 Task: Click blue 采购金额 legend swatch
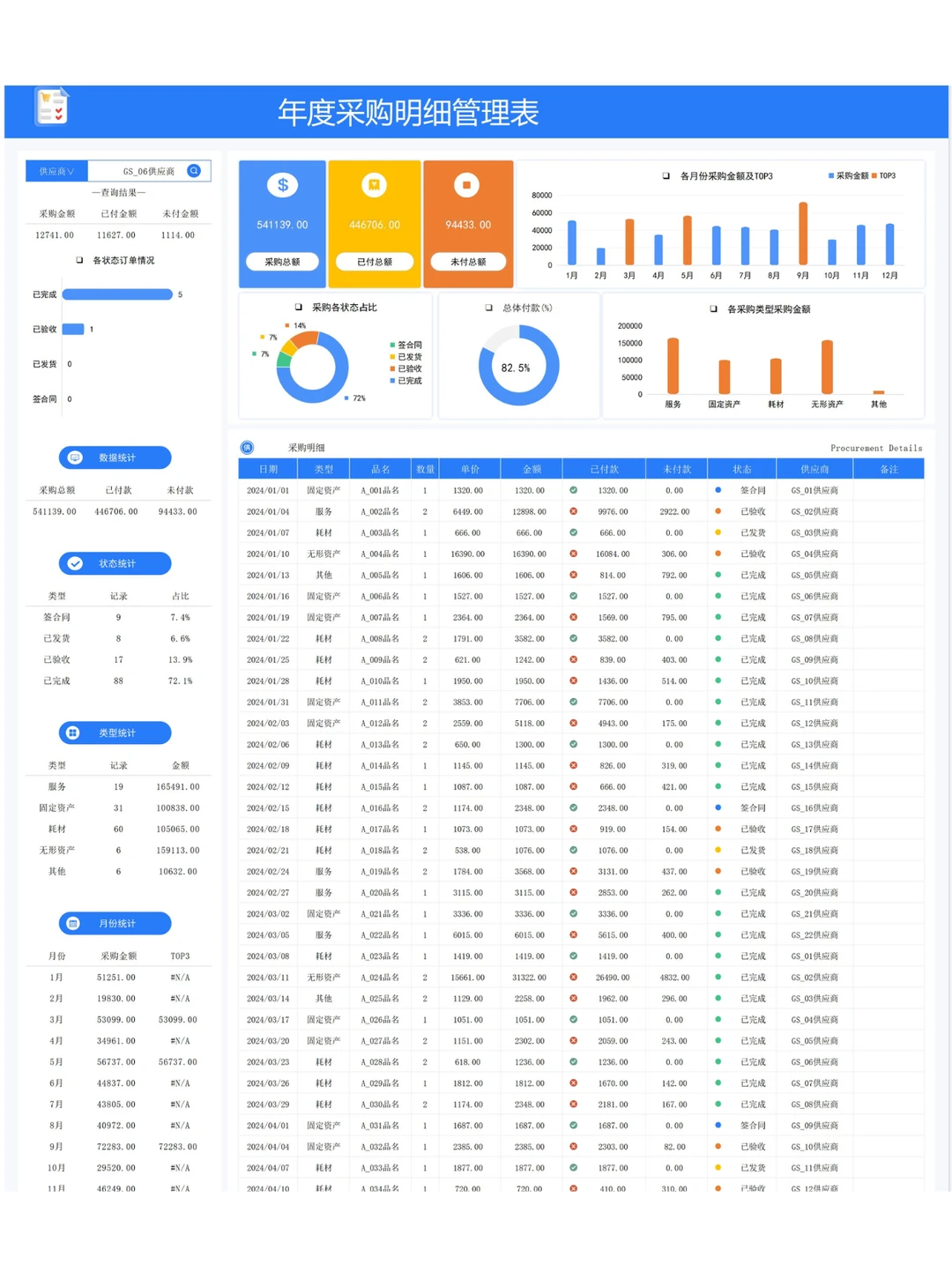831,176
